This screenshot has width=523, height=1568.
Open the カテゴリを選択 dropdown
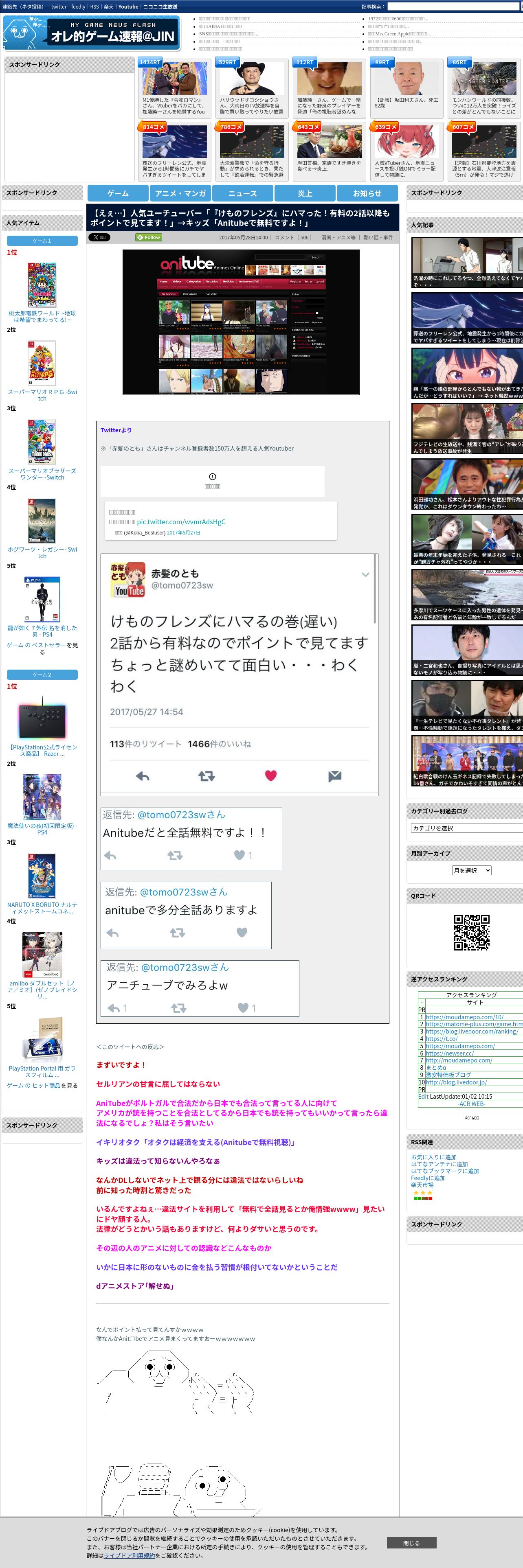click(467, 828)
